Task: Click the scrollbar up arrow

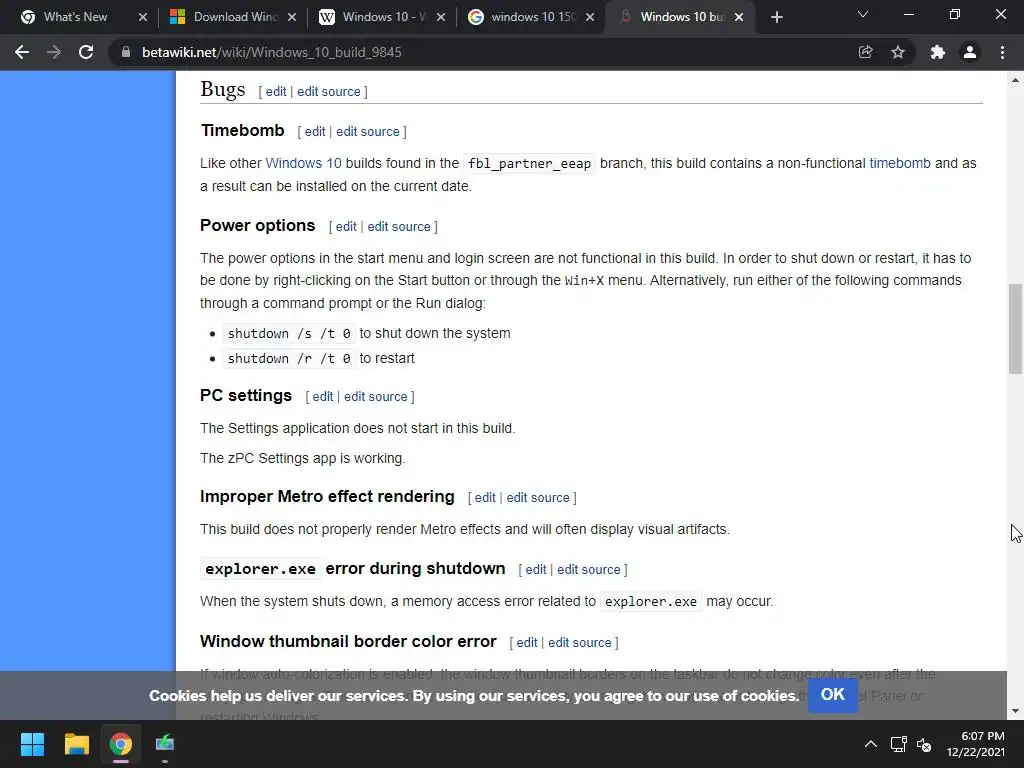Action: click(x=1015, y=80)
